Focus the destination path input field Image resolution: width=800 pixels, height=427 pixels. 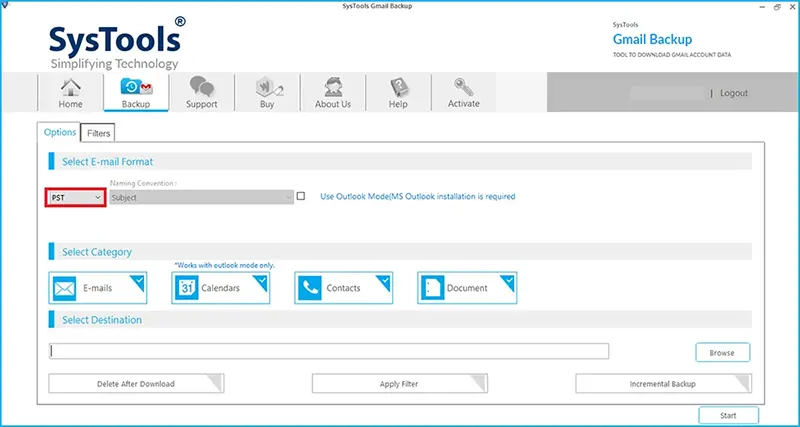(x=329, y=351)
